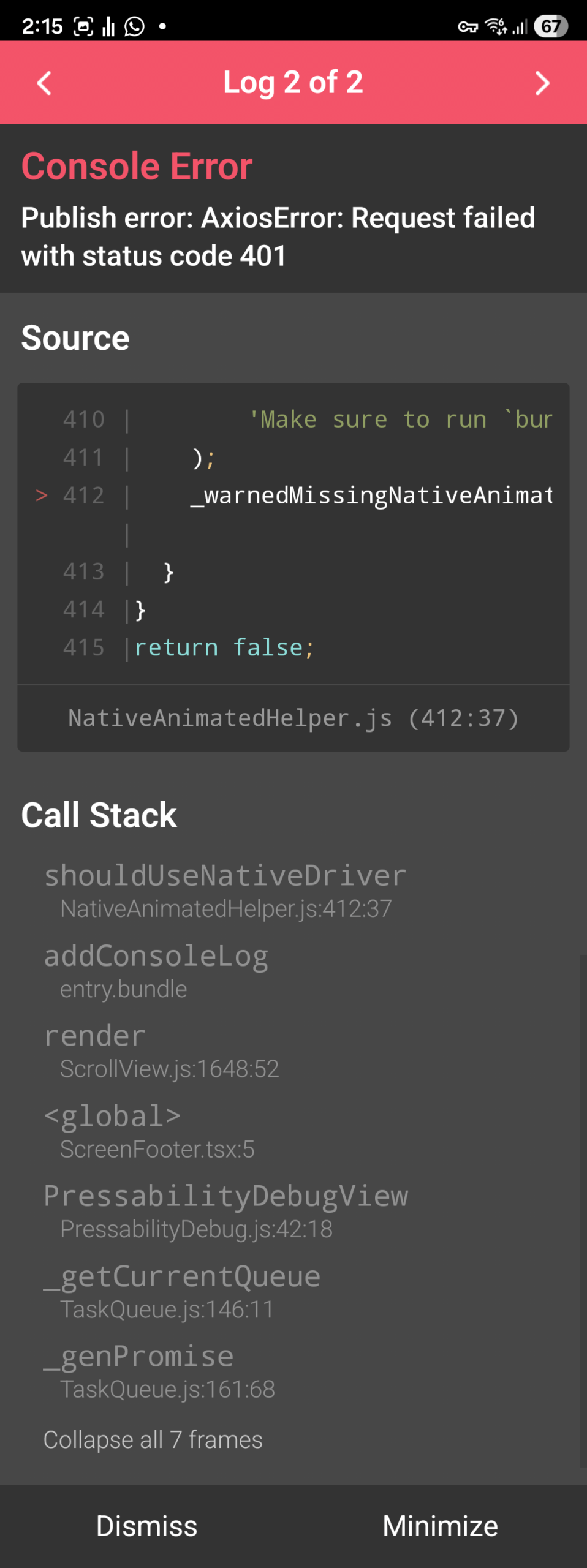
Task: Tap the WhatsApp notification icon in status bar
Action: tap(134, 26)
